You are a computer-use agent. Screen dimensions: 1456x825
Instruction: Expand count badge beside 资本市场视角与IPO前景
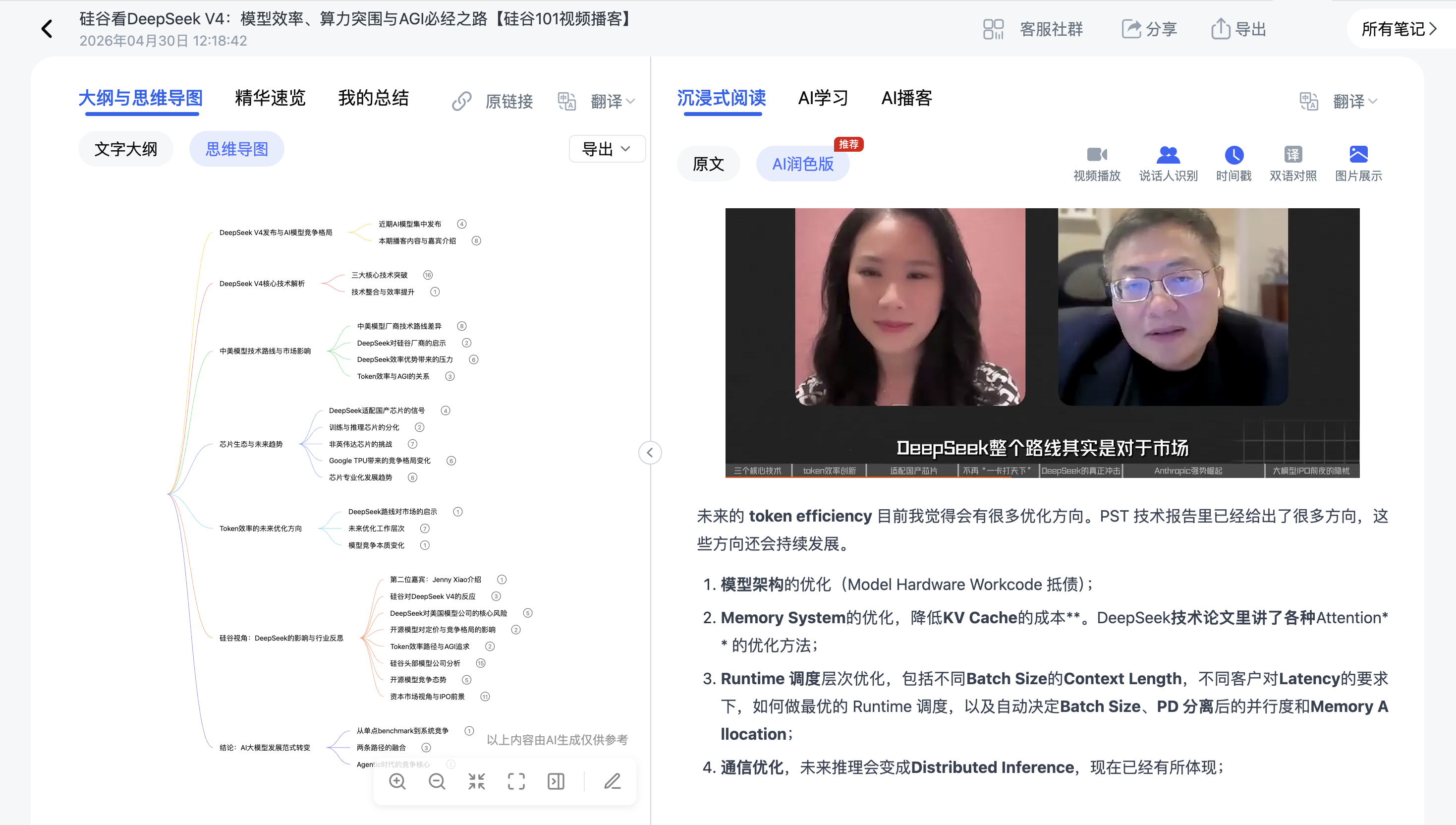tap(485, 697)
